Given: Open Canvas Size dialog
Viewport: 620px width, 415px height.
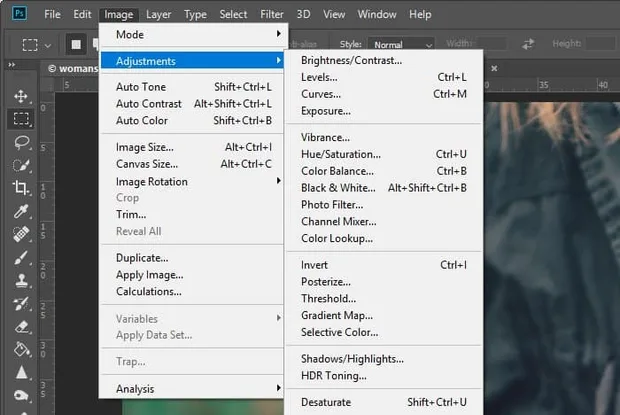Looking at the screenshot, I should point(193,164).
